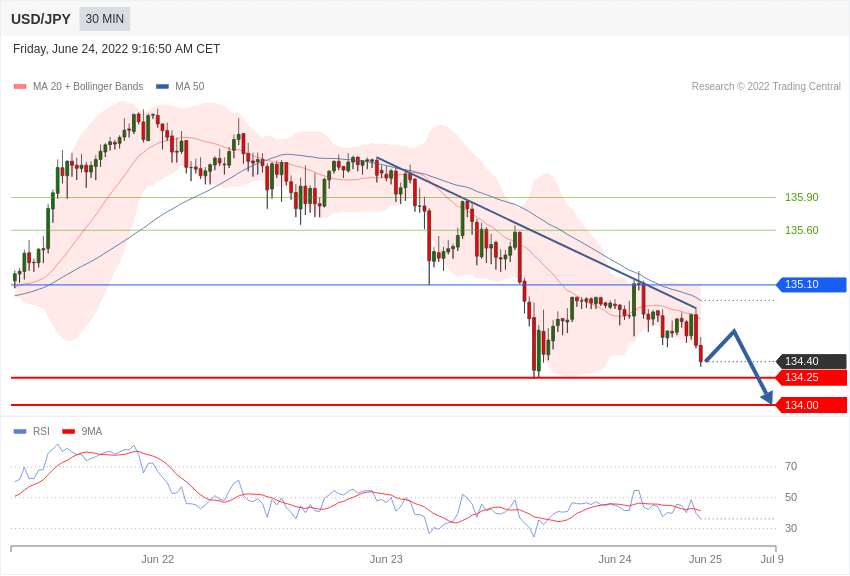Click the red 134.25 support price tag
Image resolution: width=850 pixels, height=576 pixels.
pos(812,378)
